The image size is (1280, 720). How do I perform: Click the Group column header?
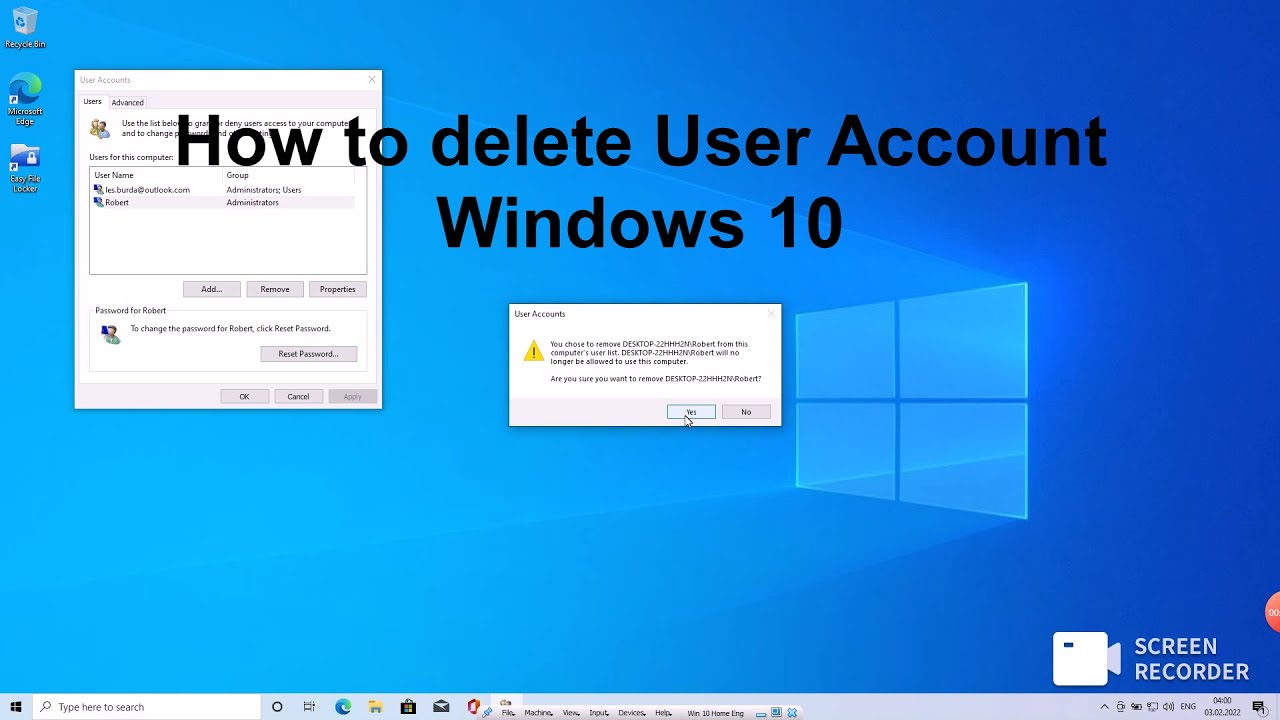point(288,175)
